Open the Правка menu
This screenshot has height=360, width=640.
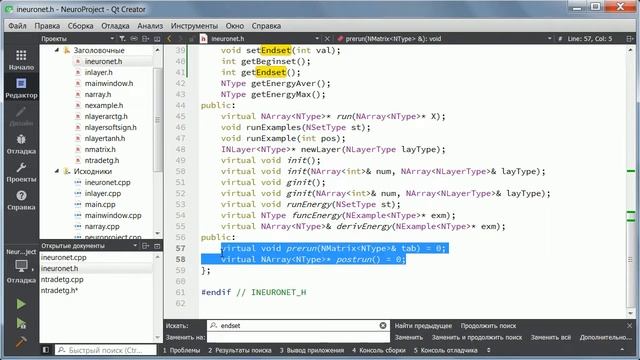pos(47,26)
